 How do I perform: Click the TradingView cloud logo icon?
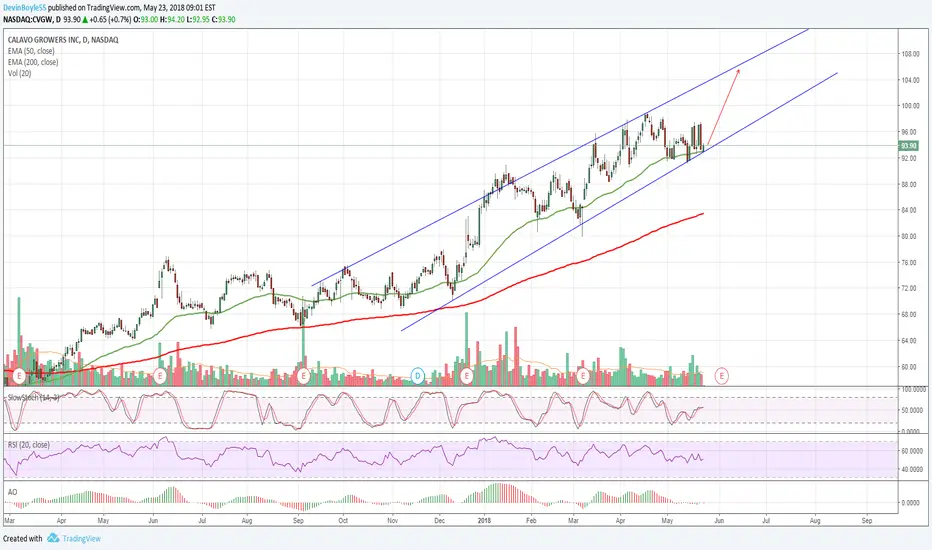tap(53, 538)
